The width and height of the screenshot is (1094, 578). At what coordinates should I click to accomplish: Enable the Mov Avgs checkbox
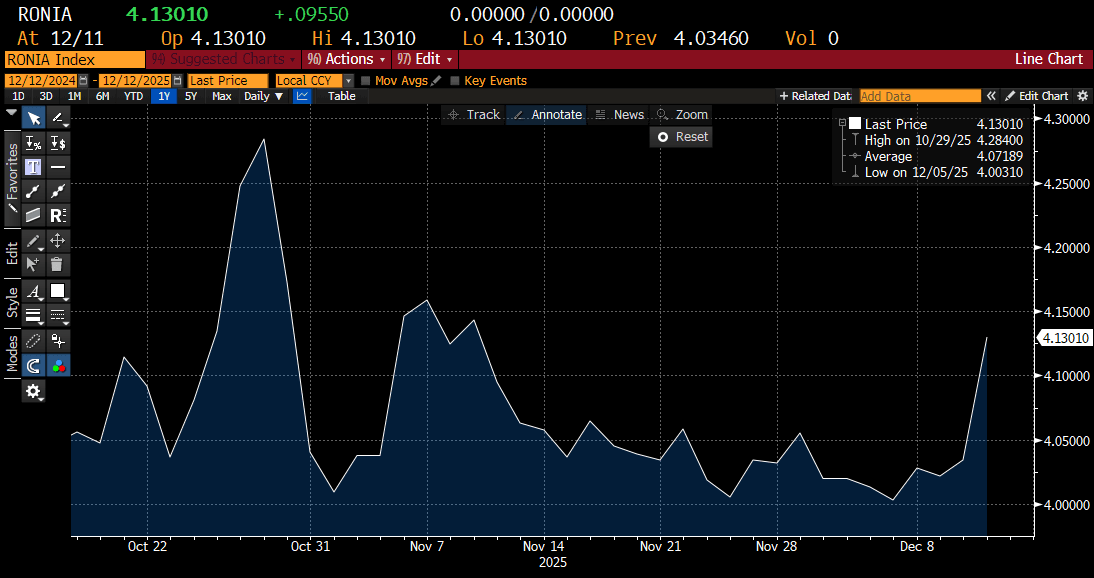click(x=366, y=80)
